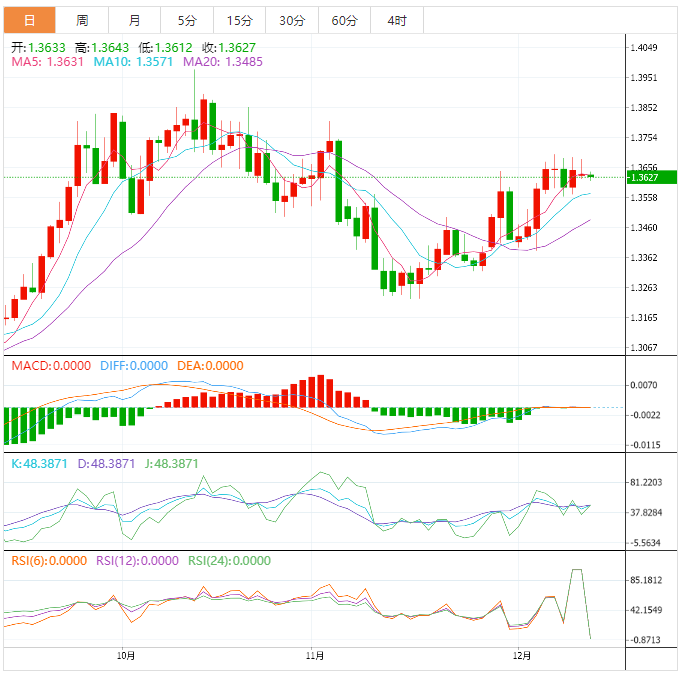Click the MACD value label
Image resolution: width=682 pixels, height=675 pixels.
click(x=51, y=366)
